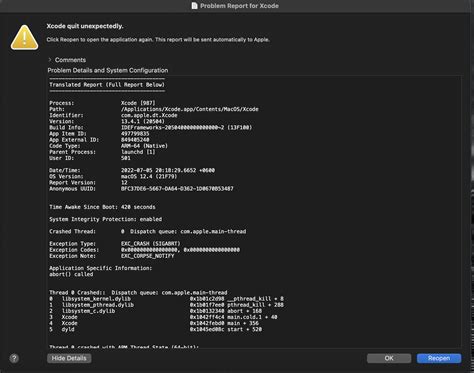The width and height of the screenshot is (474, 373).
Task: Select the libsystem_c.dylib abort frame
Action: click(x=156, y=311)
